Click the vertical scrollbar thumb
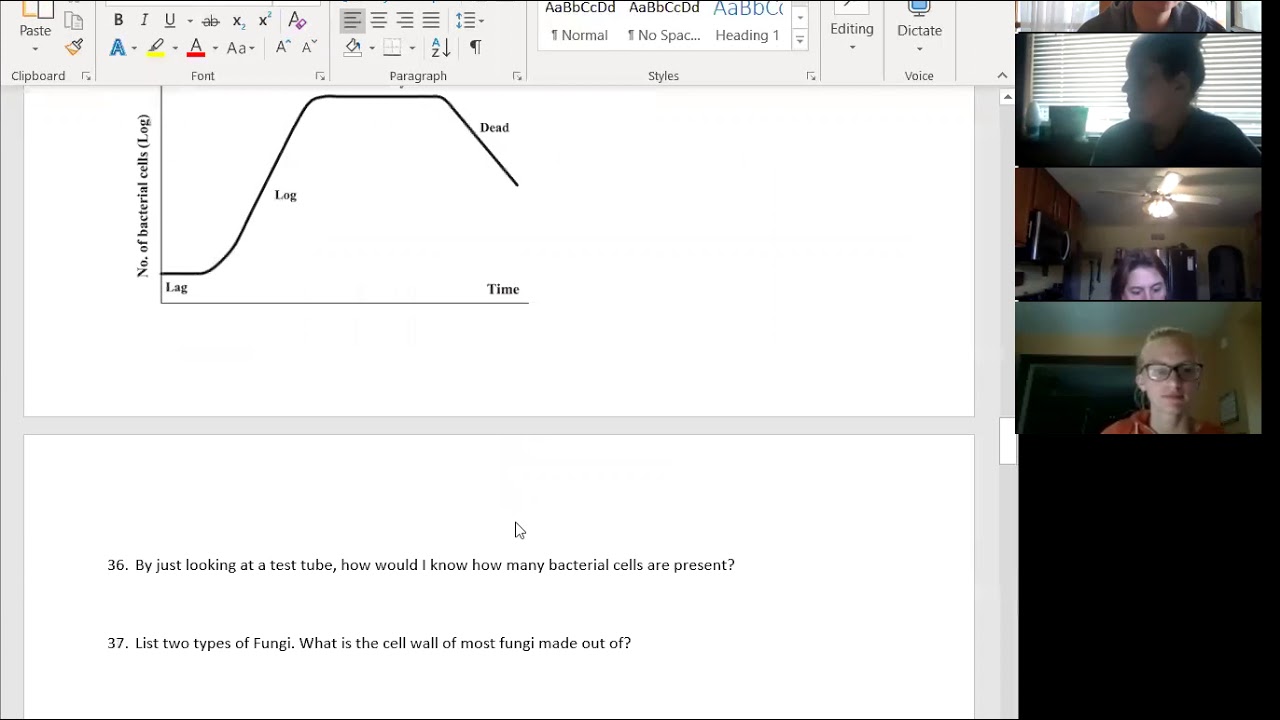Screen dimensions: 1280x720 tap(1007, 441)
